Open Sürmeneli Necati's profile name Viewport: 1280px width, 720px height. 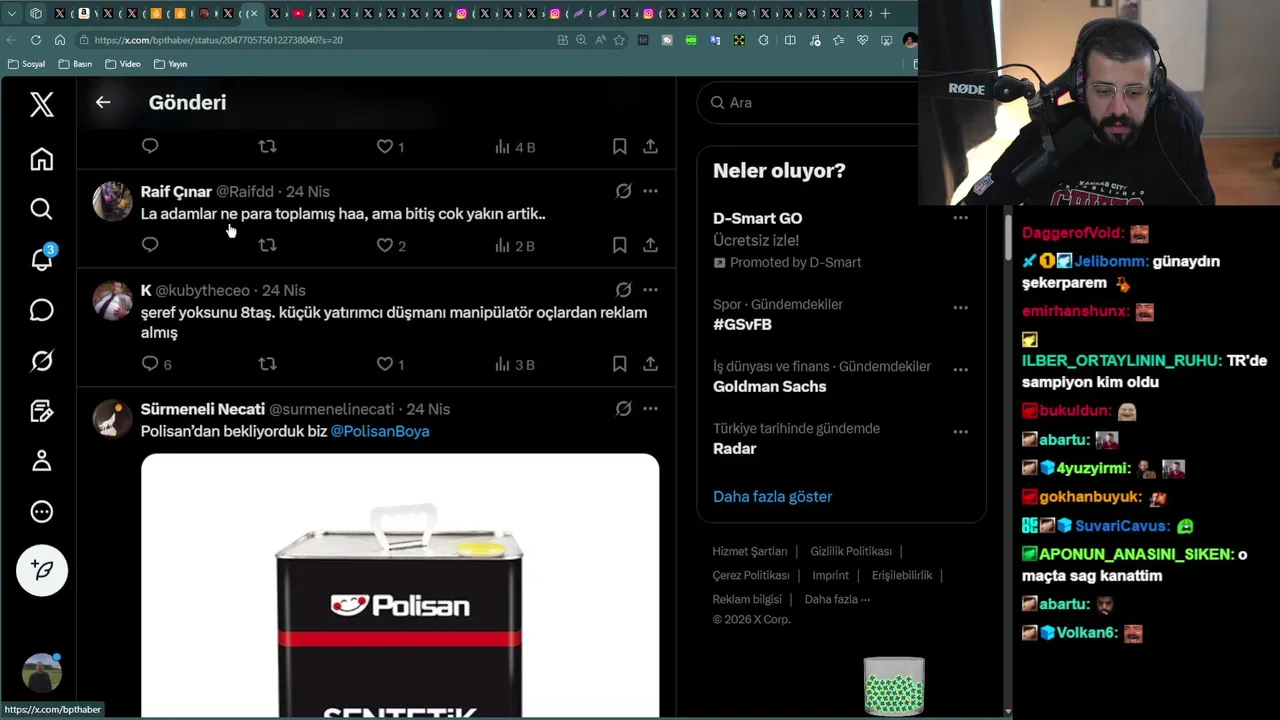click(x=203, y=409)
